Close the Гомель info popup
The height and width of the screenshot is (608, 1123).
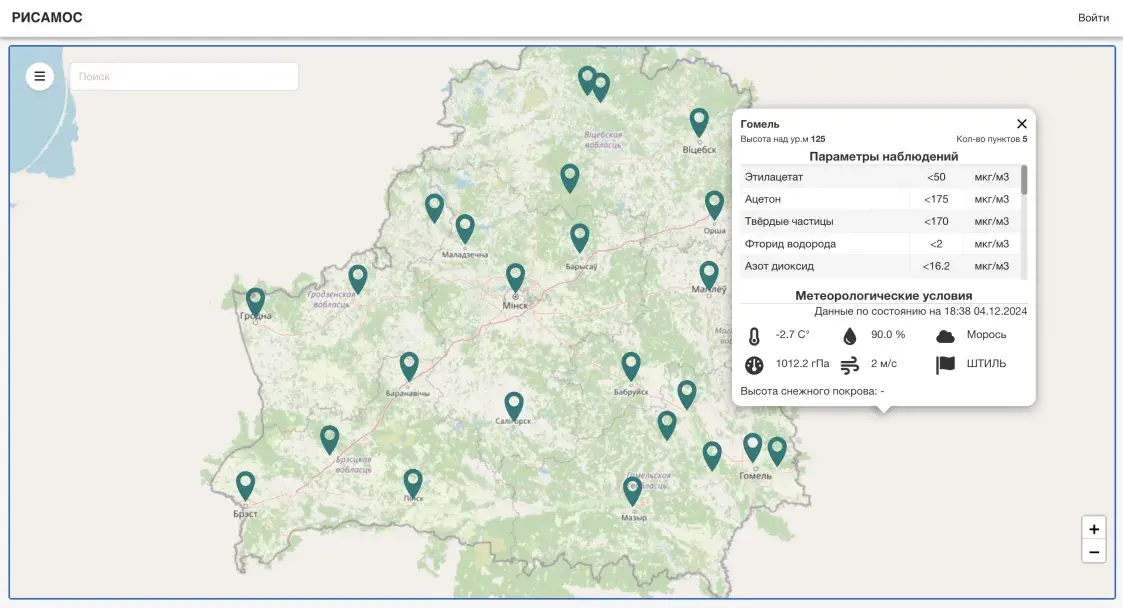pyautogui.click(x=1021, y=124)
